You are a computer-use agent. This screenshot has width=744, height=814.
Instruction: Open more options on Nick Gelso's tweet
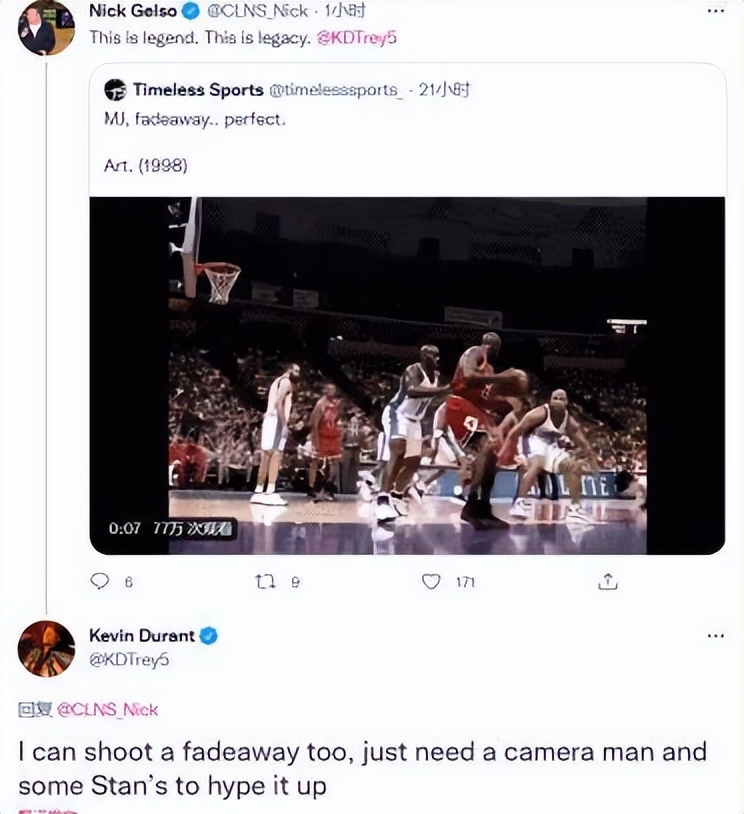[715, 12]
